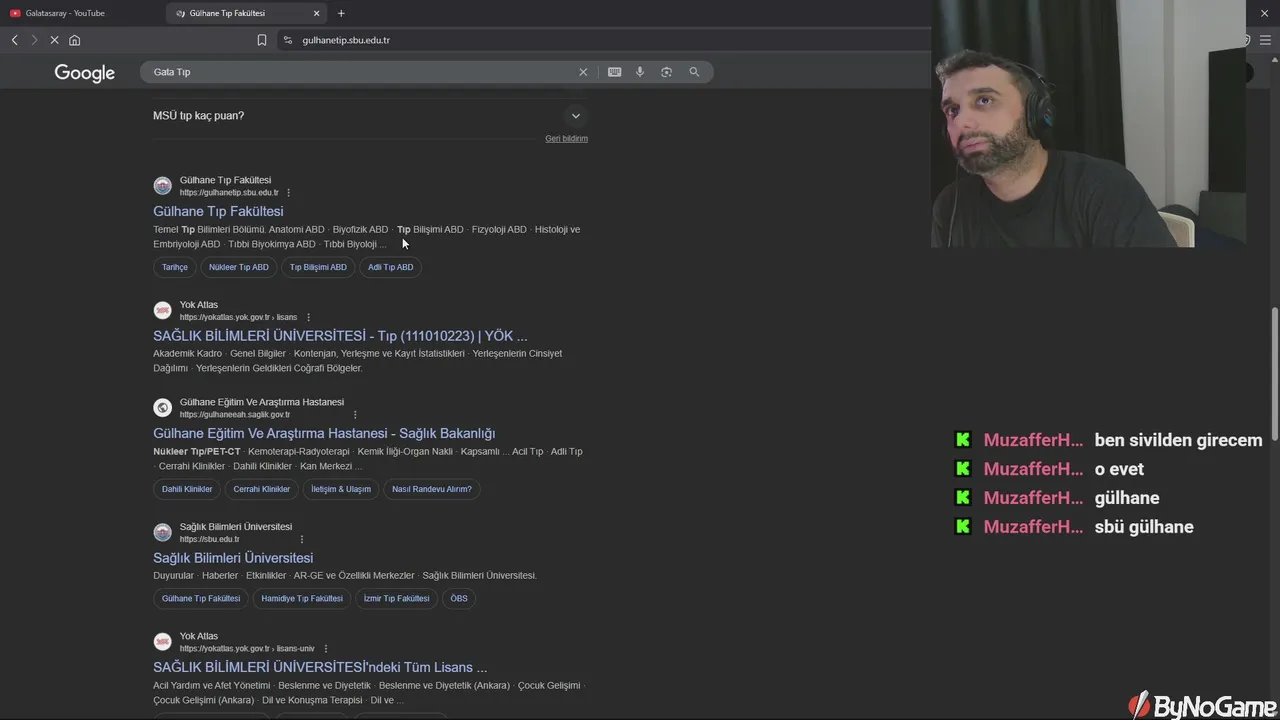Image resolution: width=1280 pixels, height=720 pixels.
Task: Open the Tarihçe sitelink chip
Action: tap(175, 267)
